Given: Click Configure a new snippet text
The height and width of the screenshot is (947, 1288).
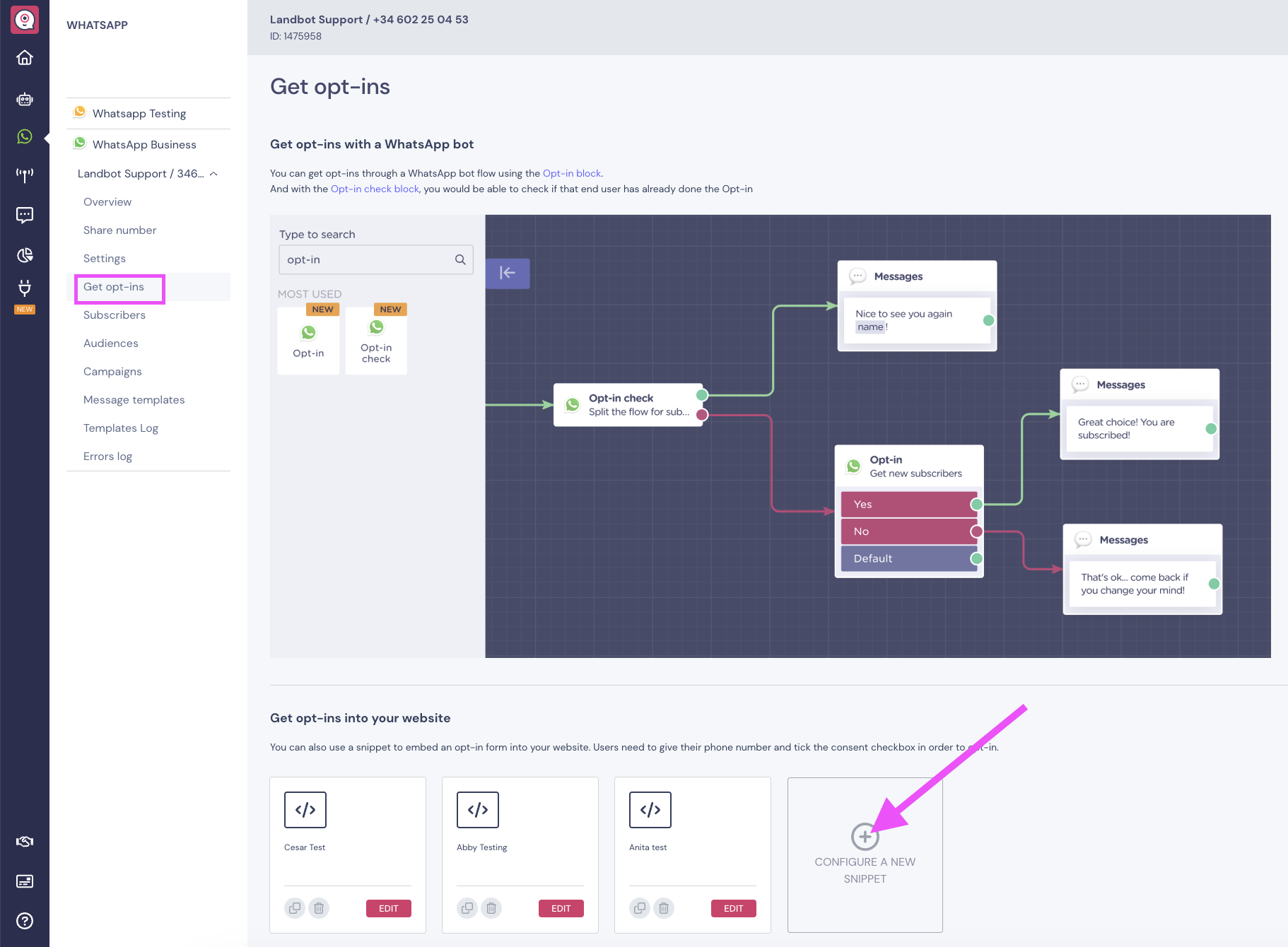Looking at the screenshot, I should pyautogui.click(x=865, y=870).
